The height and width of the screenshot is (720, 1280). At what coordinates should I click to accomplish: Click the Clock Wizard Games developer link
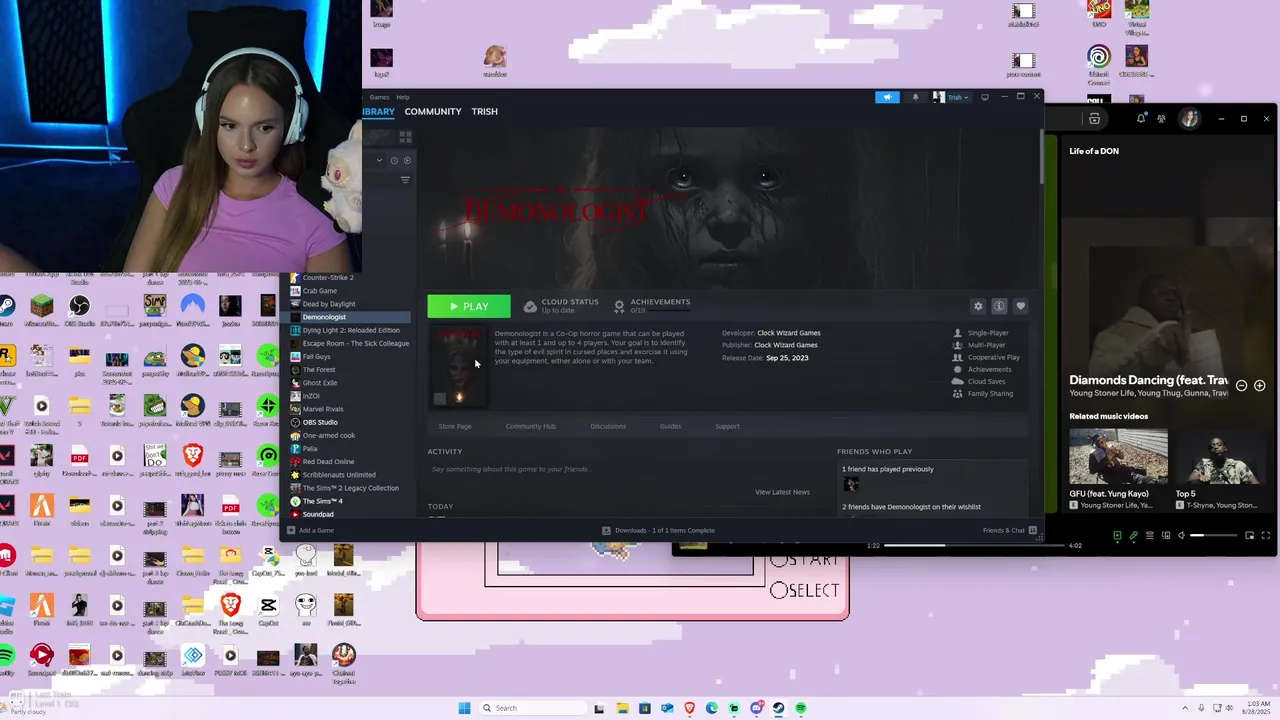789,333
